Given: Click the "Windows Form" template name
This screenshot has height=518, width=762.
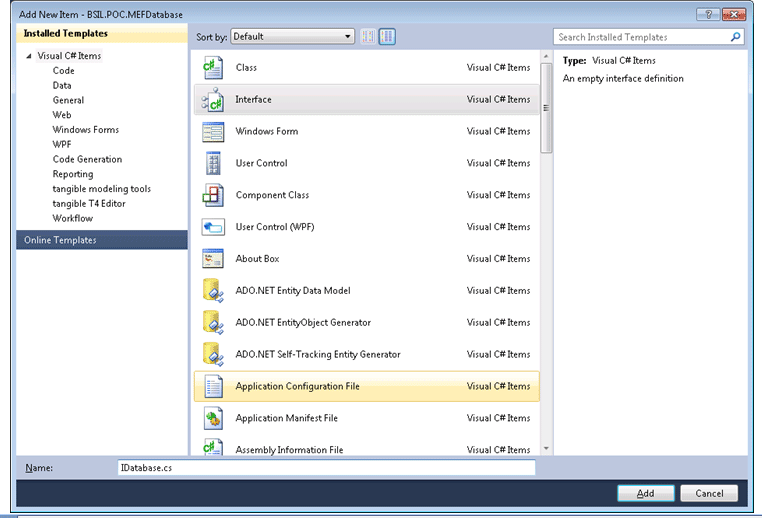Looking at the screenshot, I should 267,132.
